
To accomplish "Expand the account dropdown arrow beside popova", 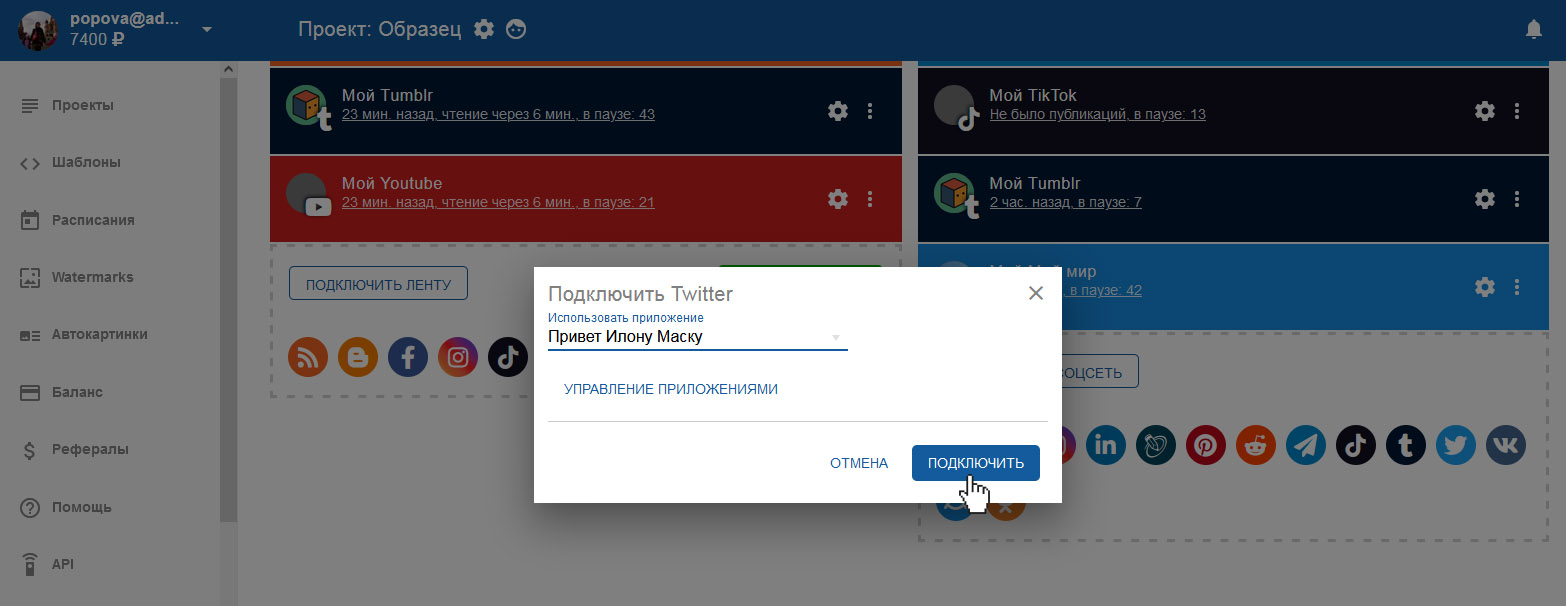I will click(207, 29).
